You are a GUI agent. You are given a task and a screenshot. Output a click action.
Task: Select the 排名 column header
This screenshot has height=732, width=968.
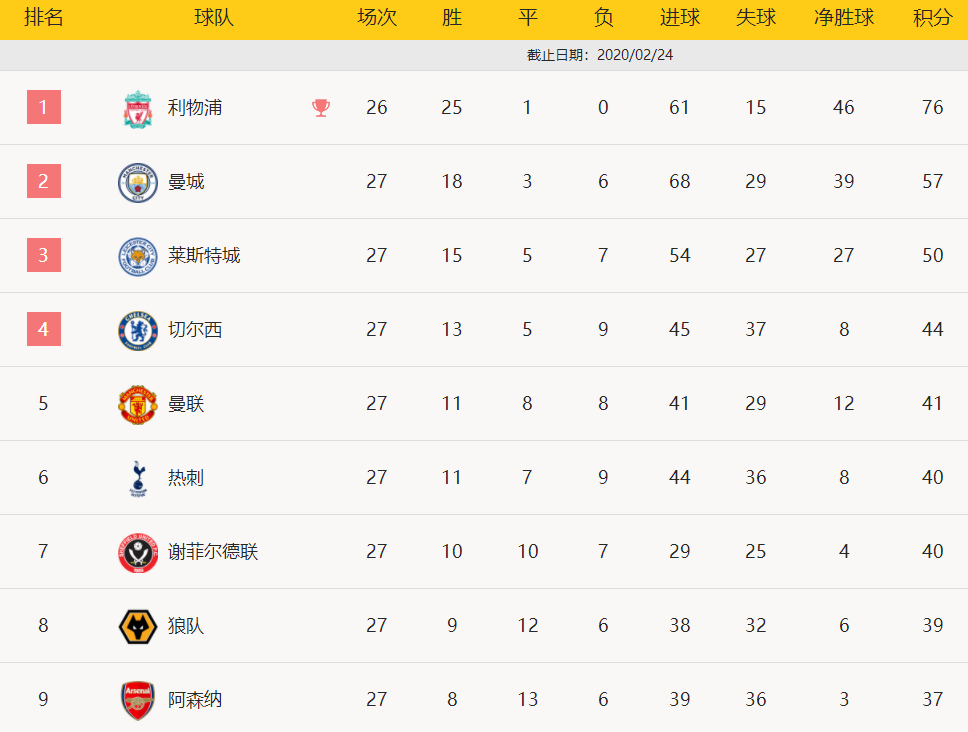pyautogui.click(x=43, y=17)
